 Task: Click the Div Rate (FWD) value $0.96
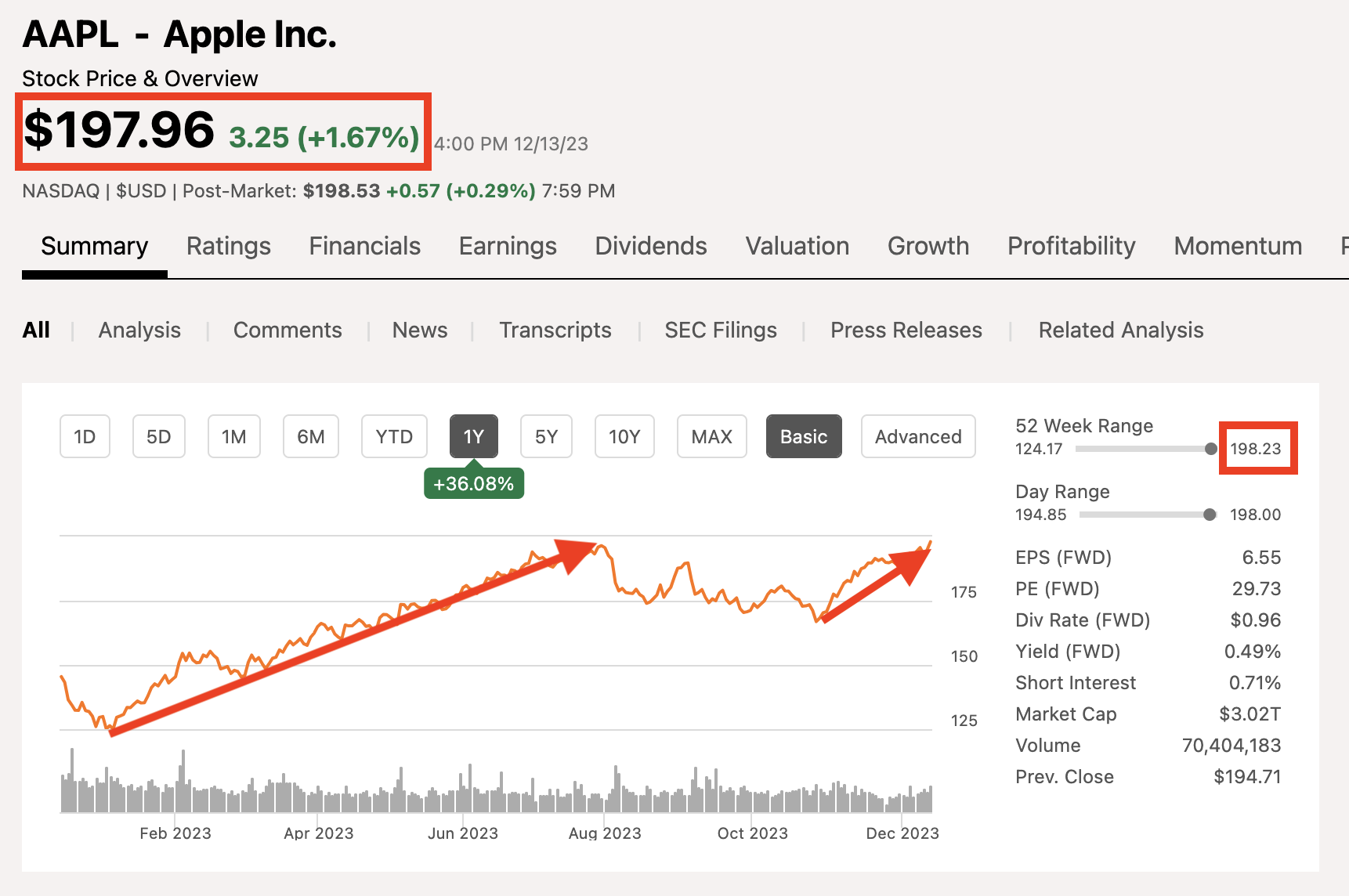click(x=1256, y=620)
